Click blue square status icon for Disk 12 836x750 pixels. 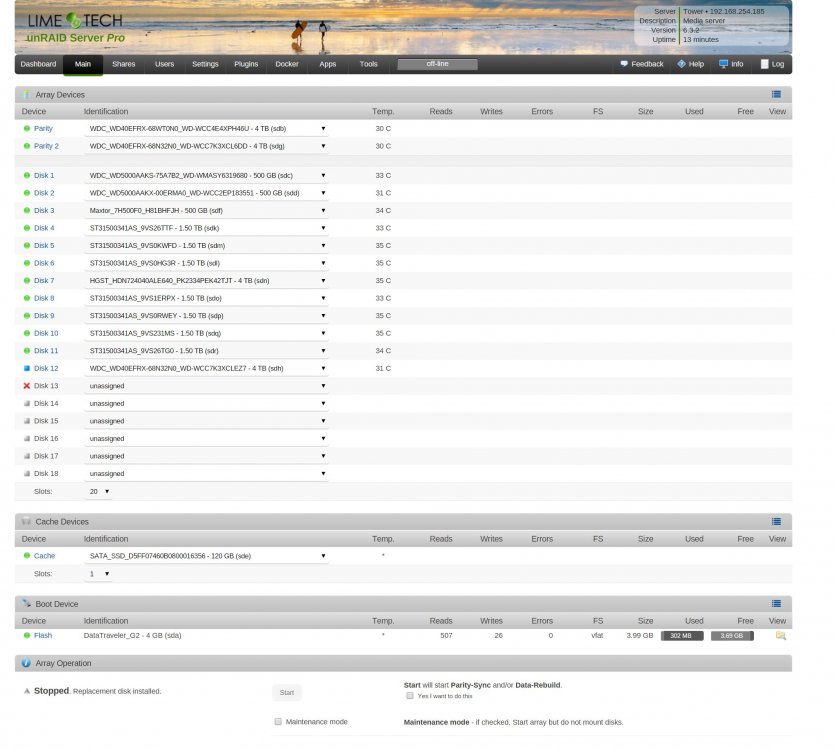tap(27, 368)
